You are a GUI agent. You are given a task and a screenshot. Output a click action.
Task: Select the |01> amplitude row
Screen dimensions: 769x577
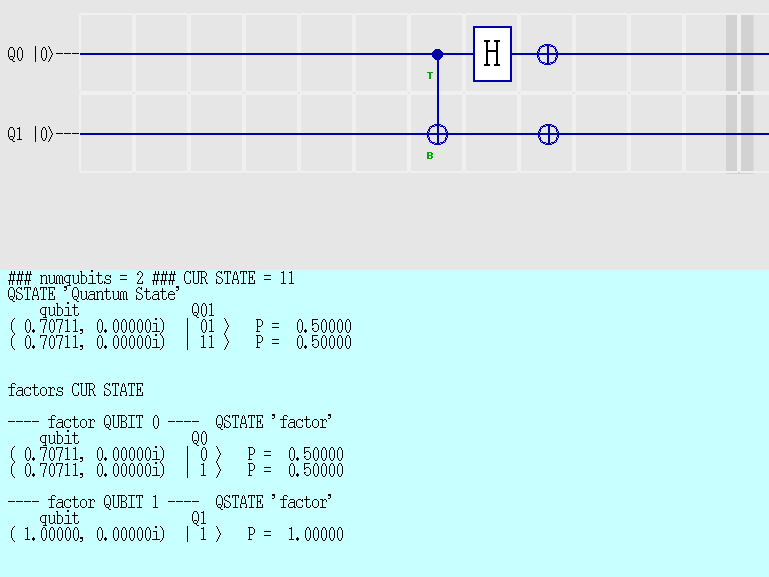(180, 326)
